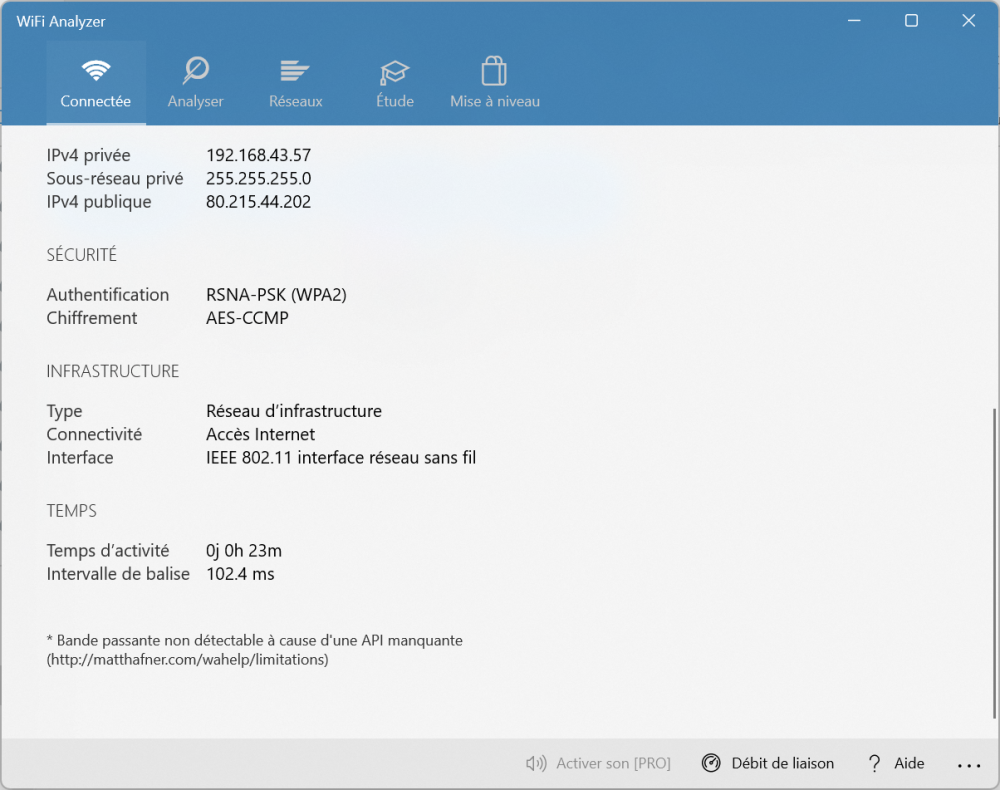Viewport: 1000px width, 790px height.
Task: Click the speaker icon in bottom bar
Action: click(x=536, y=763)
